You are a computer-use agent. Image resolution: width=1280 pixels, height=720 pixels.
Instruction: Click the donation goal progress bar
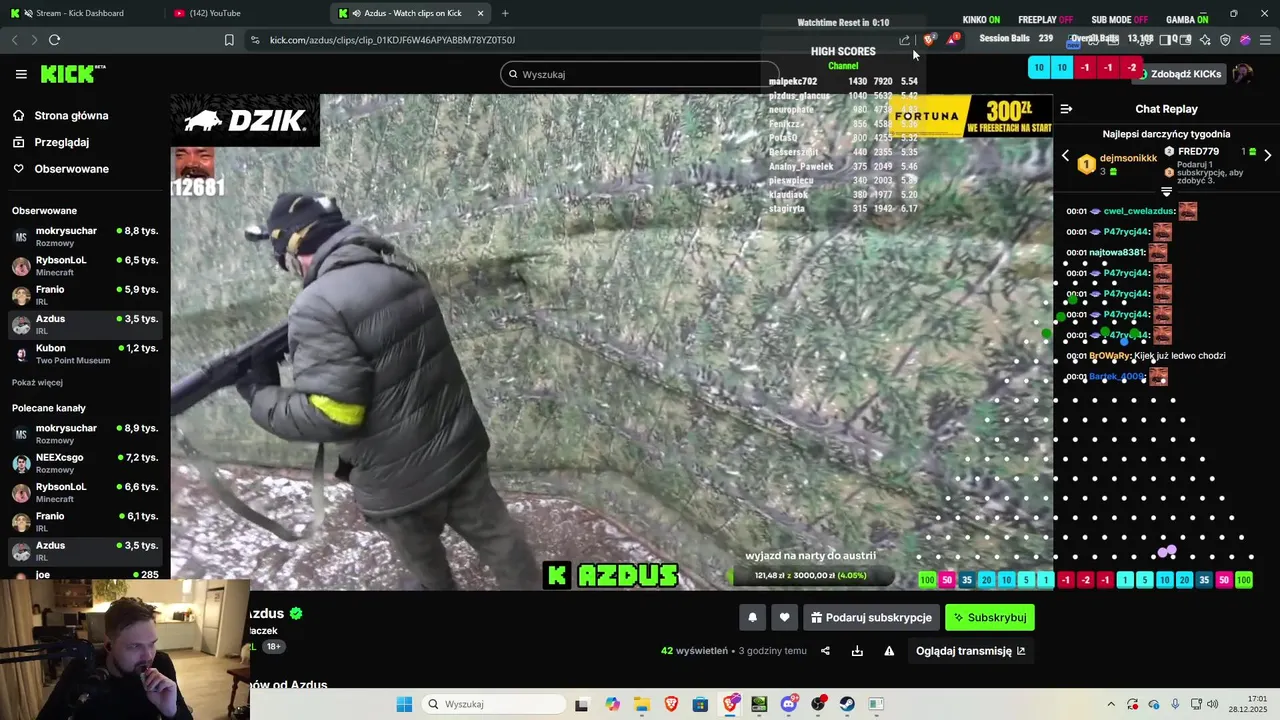[x=812, y=576]
